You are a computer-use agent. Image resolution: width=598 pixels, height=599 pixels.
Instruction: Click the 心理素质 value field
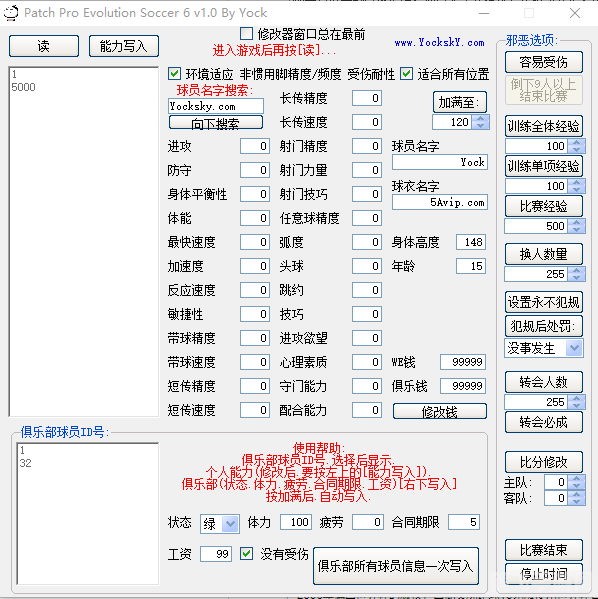coord(367,362)
